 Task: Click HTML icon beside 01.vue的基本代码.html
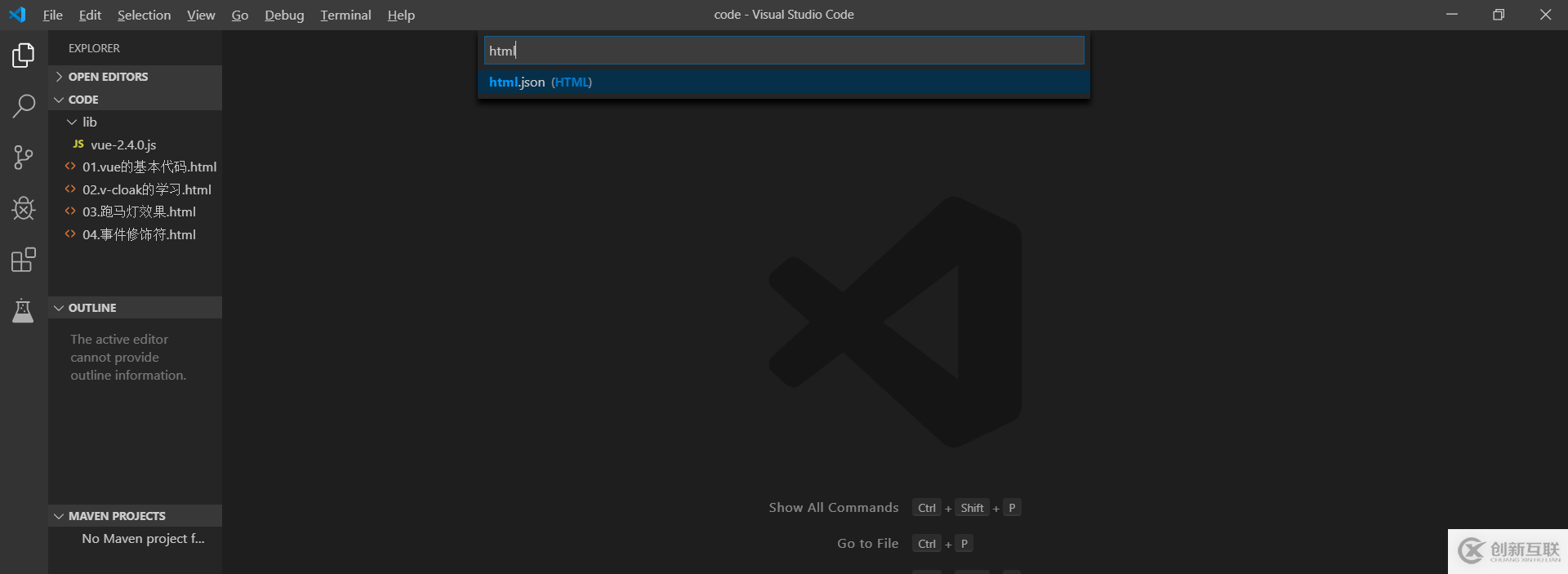[x=70, y=167]
